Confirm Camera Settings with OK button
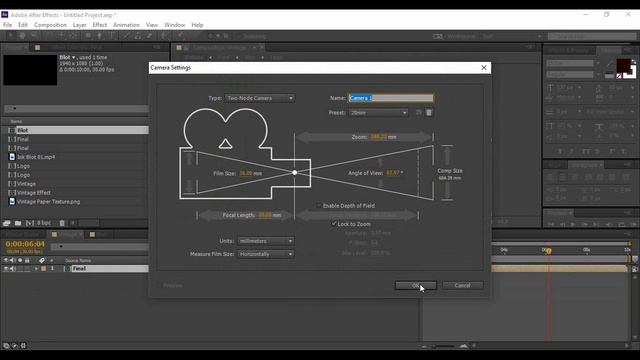 [416, 285]
